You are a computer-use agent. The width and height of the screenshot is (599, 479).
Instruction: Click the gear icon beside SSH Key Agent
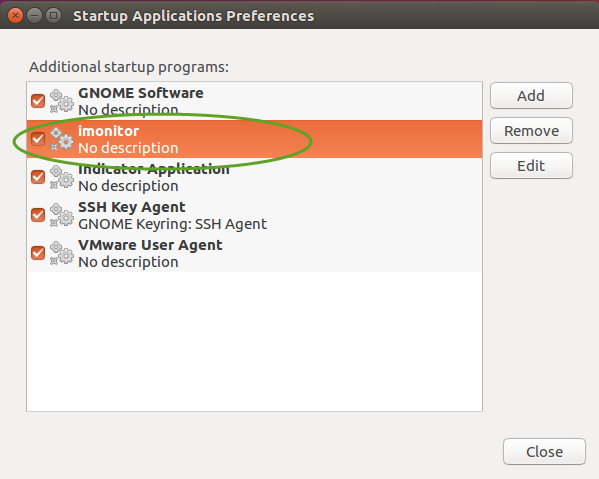[62, 215]
